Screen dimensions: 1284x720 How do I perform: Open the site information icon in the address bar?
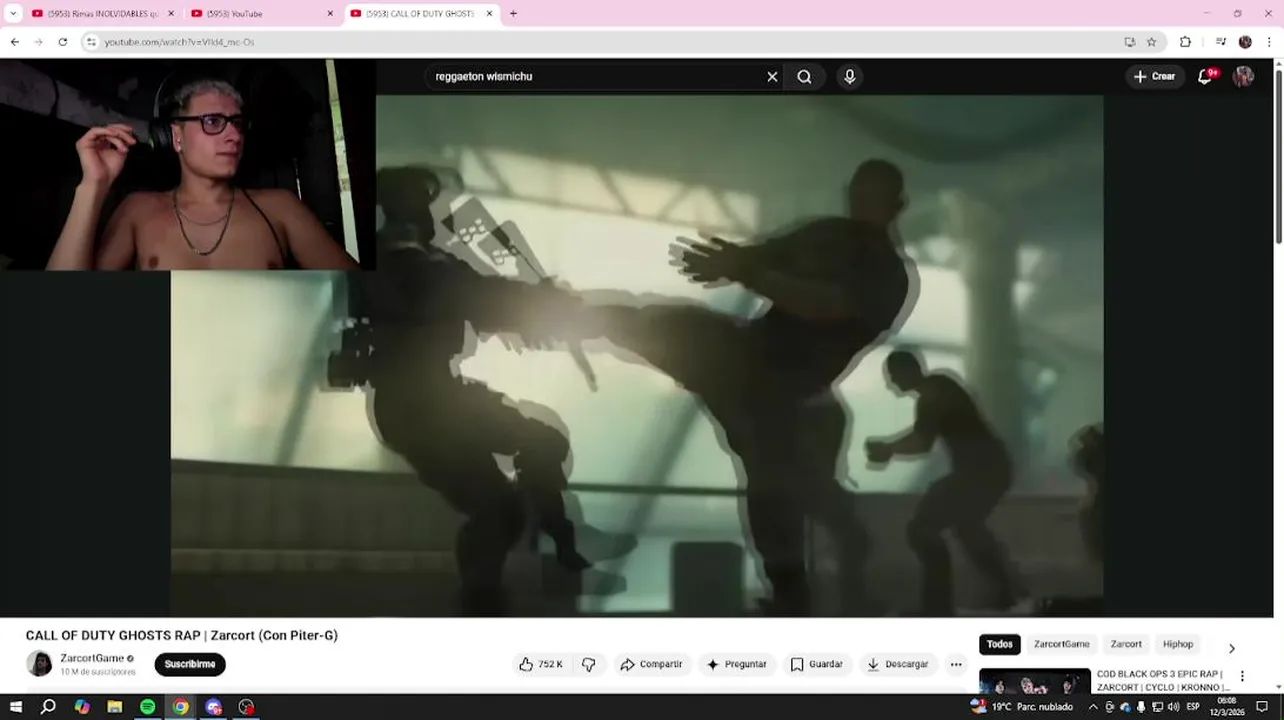pos(91,42)
